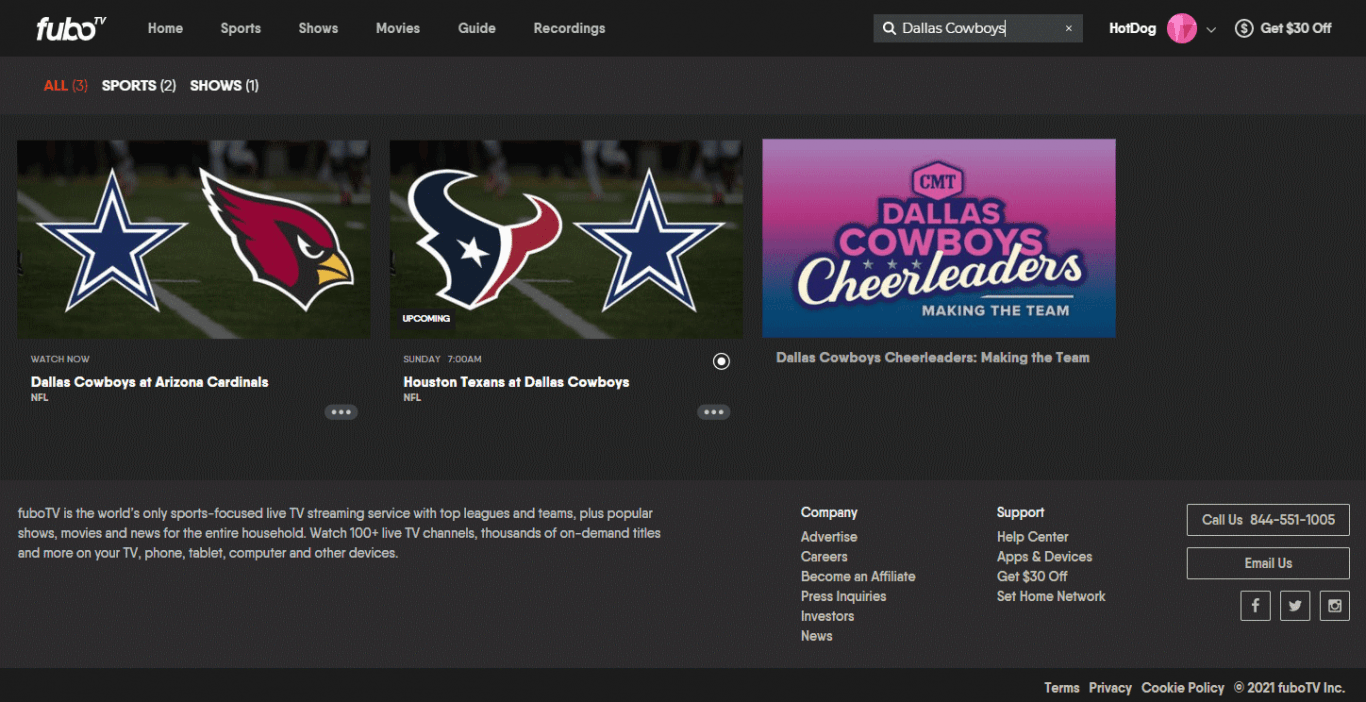Open Cowboys at Cardinals game thumbnail
Image resolution: width=1366 pixels, height=702 pixels.
pyautogui.click(x=194, y=239)
